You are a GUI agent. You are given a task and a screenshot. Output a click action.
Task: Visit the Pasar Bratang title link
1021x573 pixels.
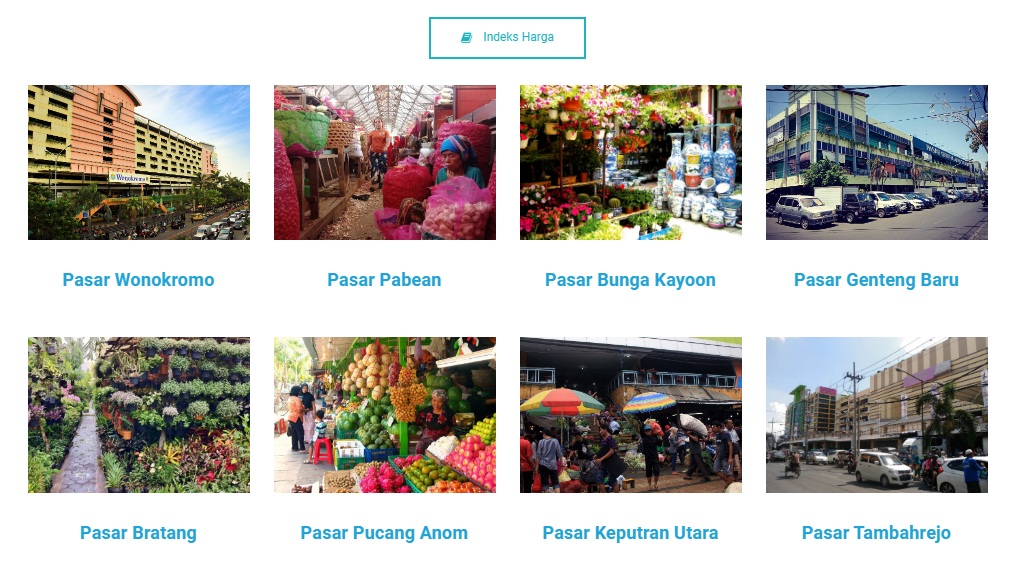[138, 533]
